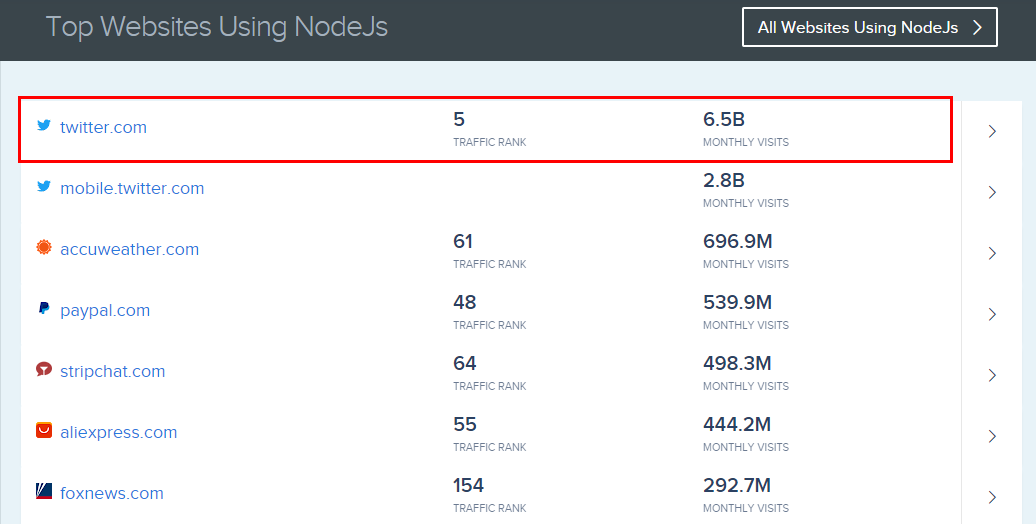
Task: Click the AliExpress logo icon
Action: point(44,431)
